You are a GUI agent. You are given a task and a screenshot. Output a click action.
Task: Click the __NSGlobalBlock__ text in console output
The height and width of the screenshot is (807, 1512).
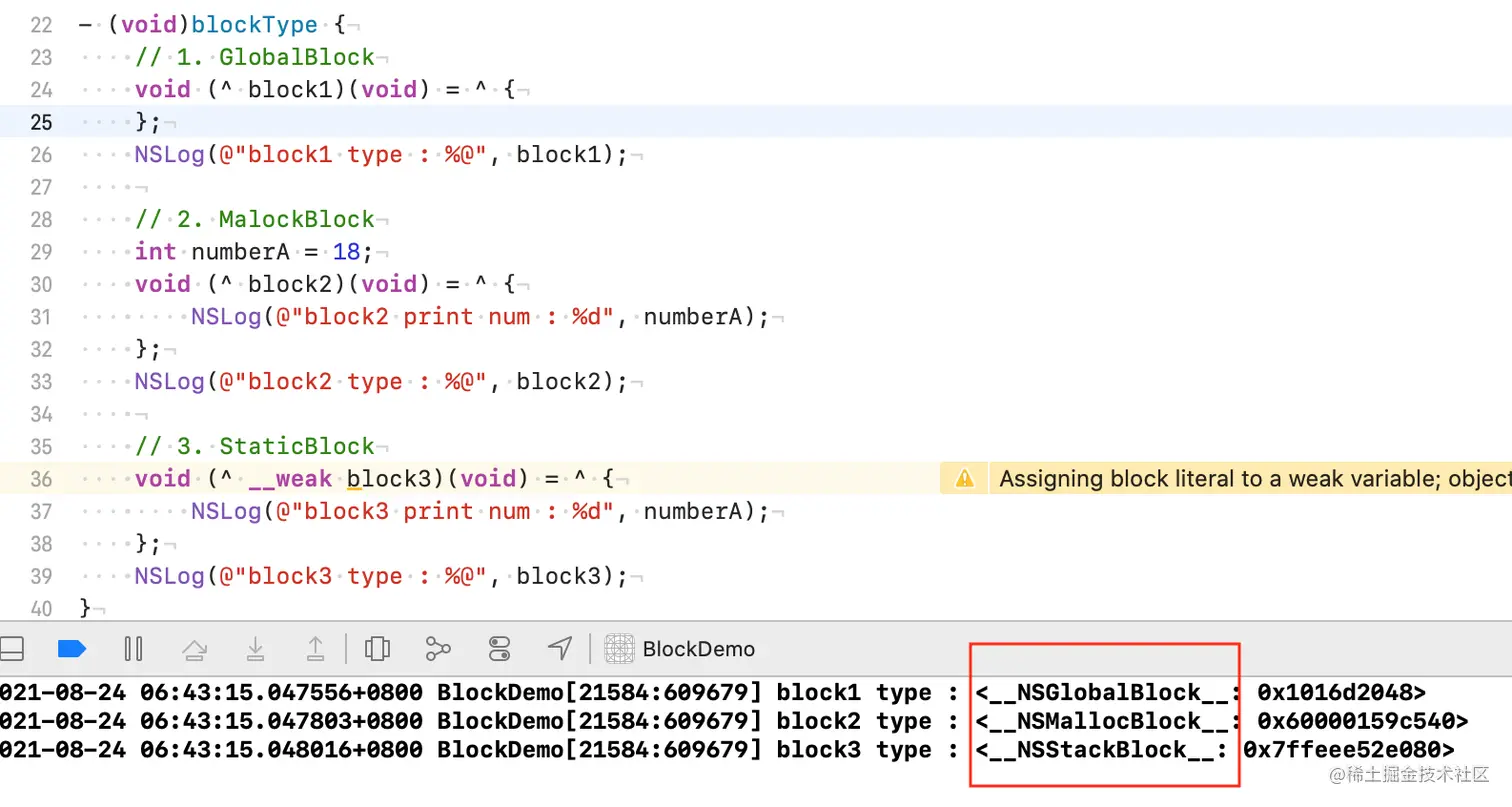(1107, 693)
